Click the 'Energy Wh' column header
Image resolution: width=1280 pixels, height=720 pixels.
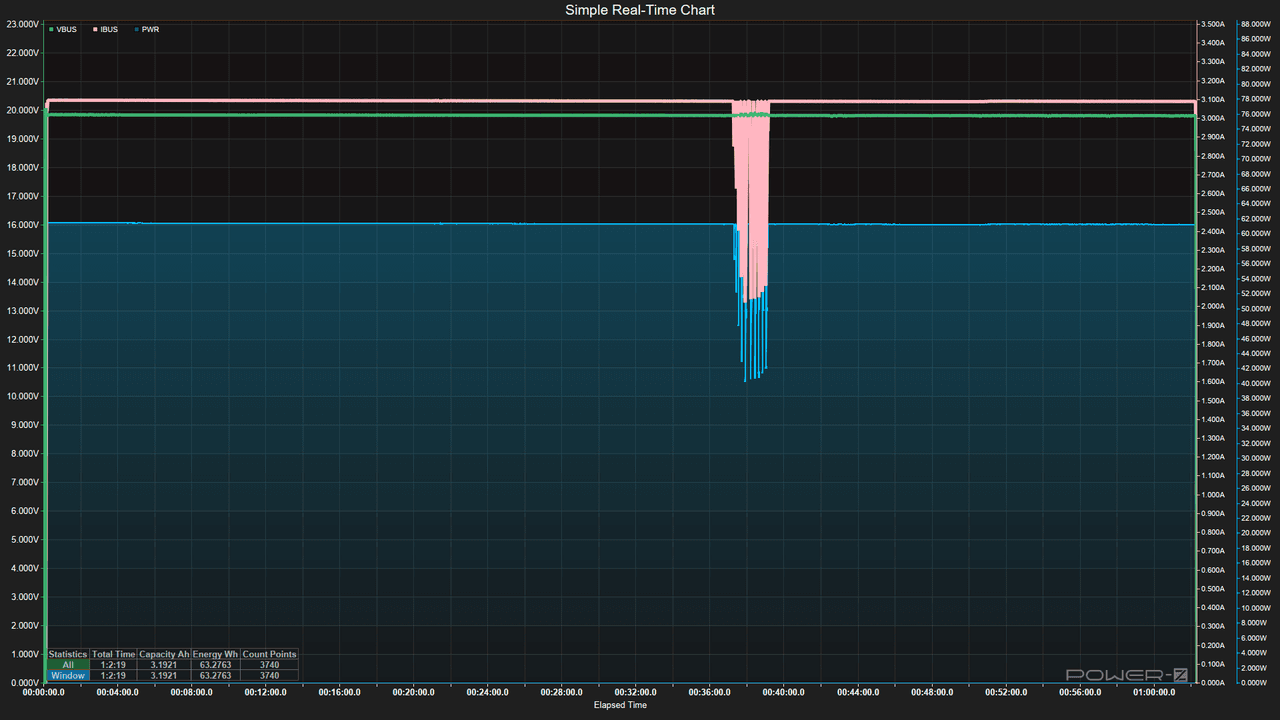[215, 655]
